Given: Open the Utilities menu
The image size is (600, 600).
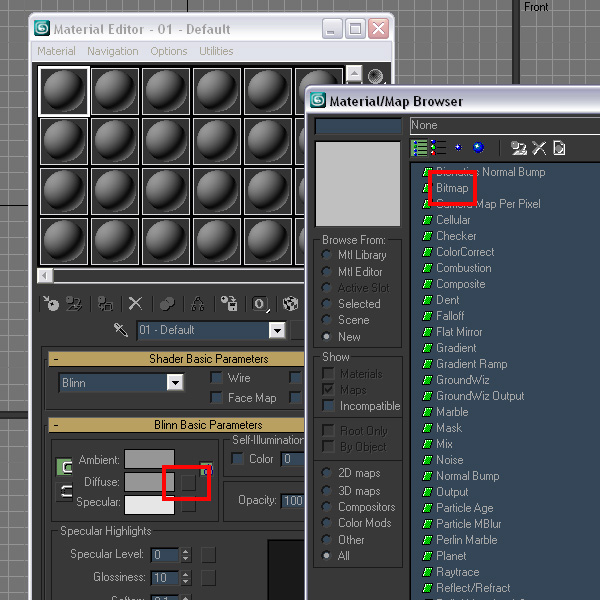Looking at the screenshot, I should (x=216, y=51).
